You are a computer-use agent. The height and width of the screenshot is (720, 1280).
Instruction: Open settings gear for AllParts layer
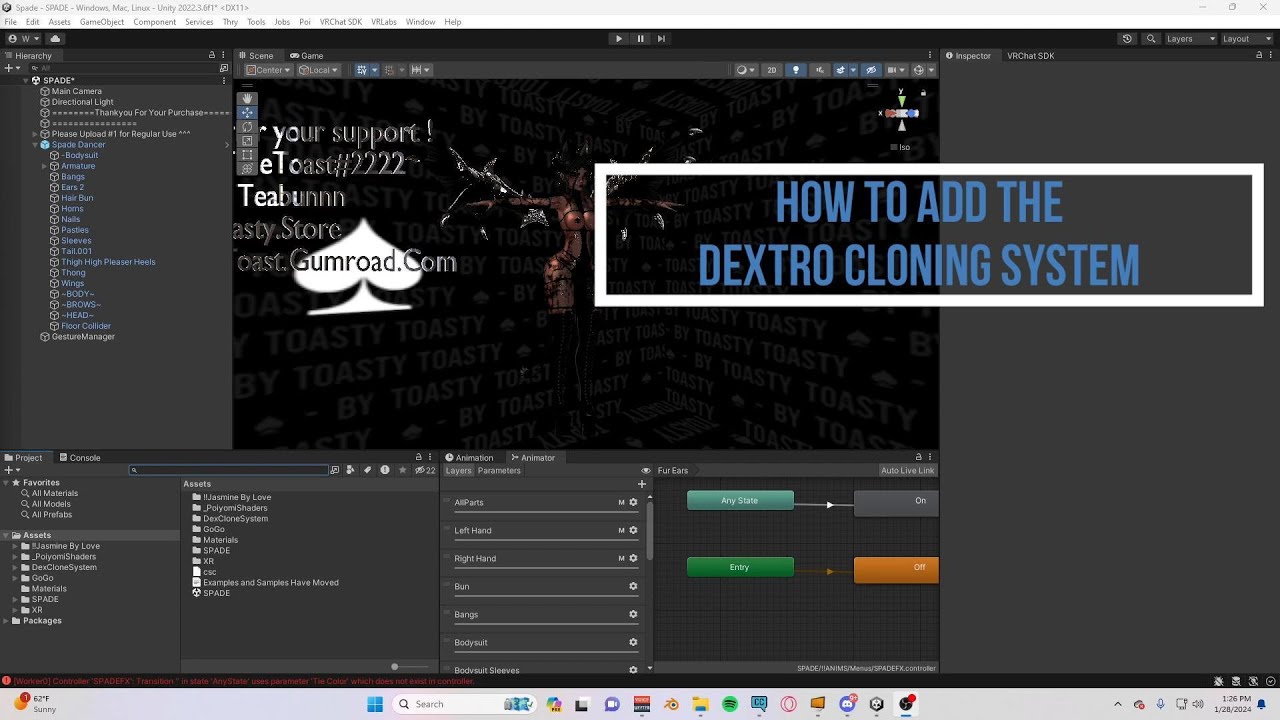click(633, 503)
